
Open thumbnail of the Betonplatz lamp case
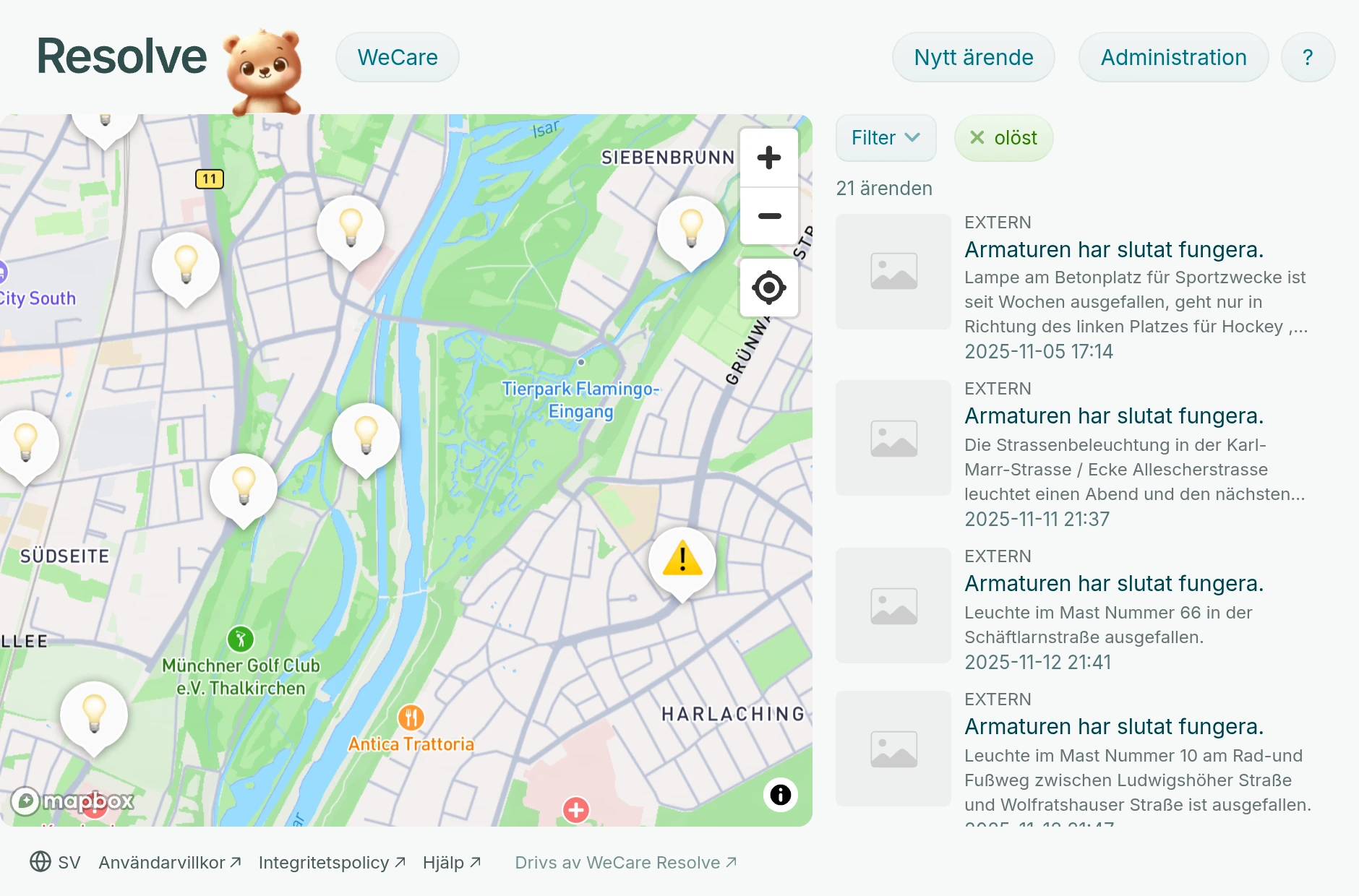click(x=893, y=272)
